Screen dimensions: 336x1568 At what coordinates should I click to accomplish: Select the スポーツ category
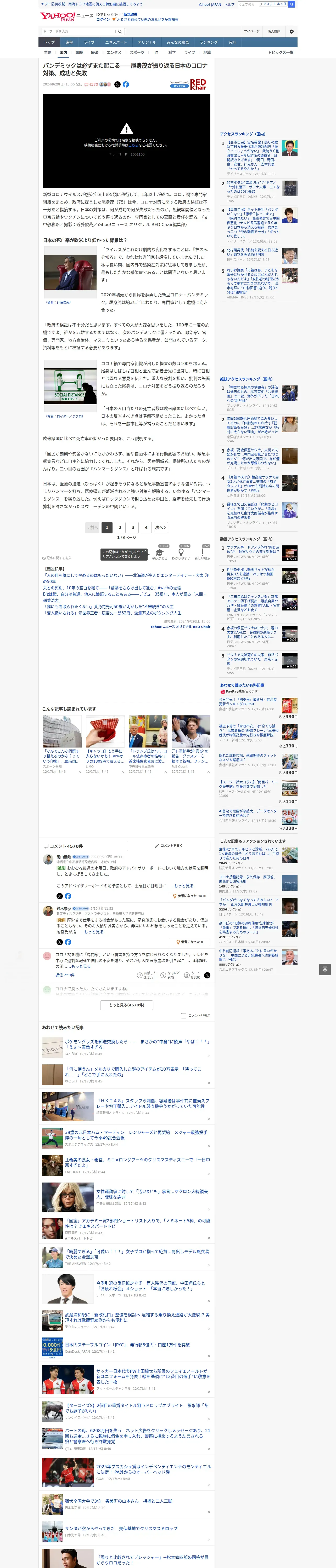(137, 52)
